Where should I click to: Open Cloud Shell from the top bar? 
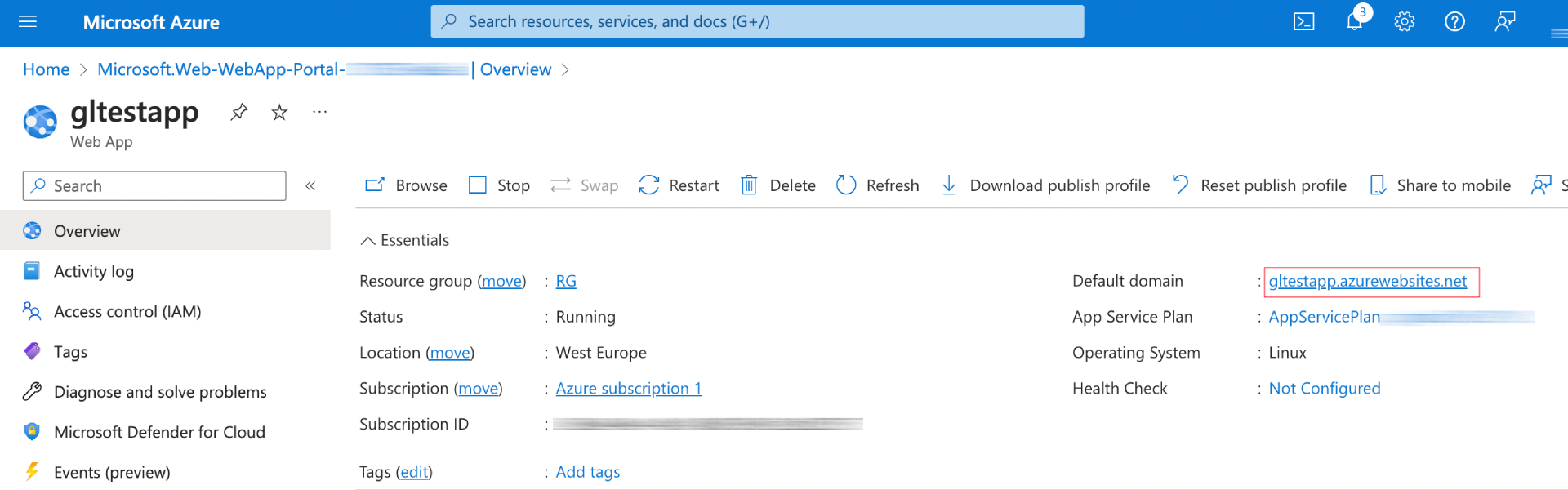pos(1304,22)
